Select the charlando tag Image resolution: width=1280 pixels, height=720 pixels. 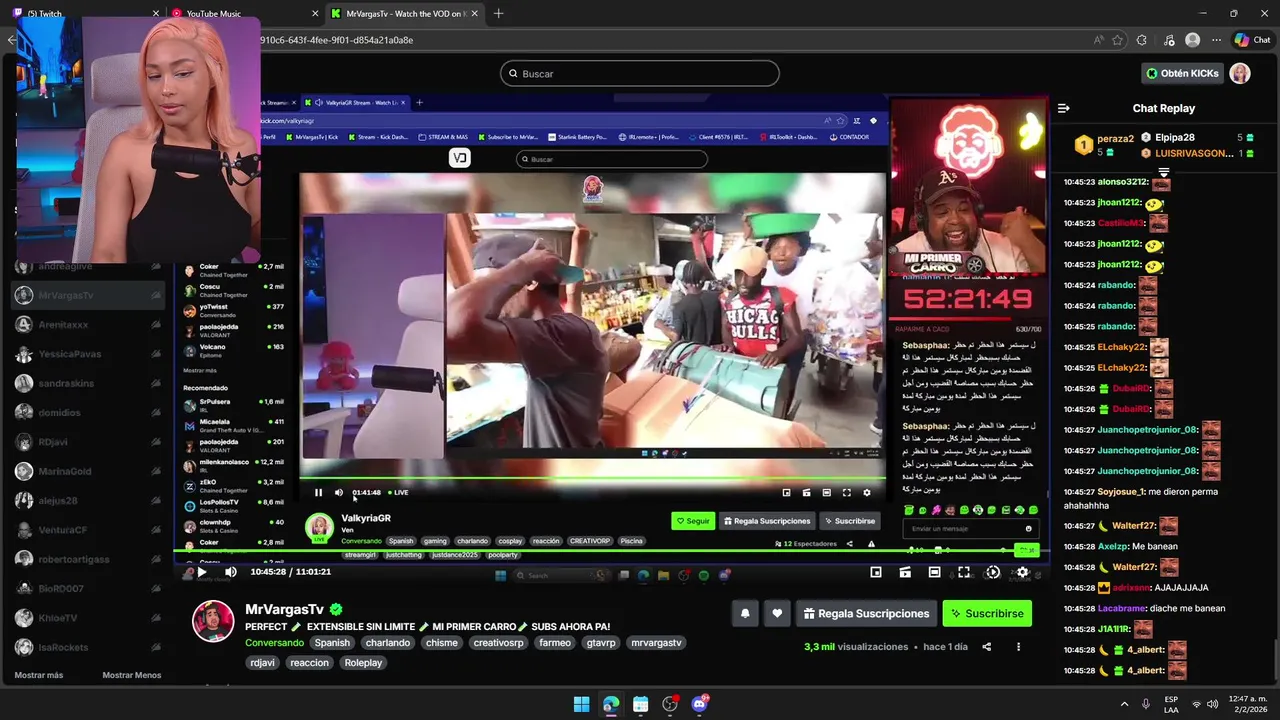click(388, 643)
